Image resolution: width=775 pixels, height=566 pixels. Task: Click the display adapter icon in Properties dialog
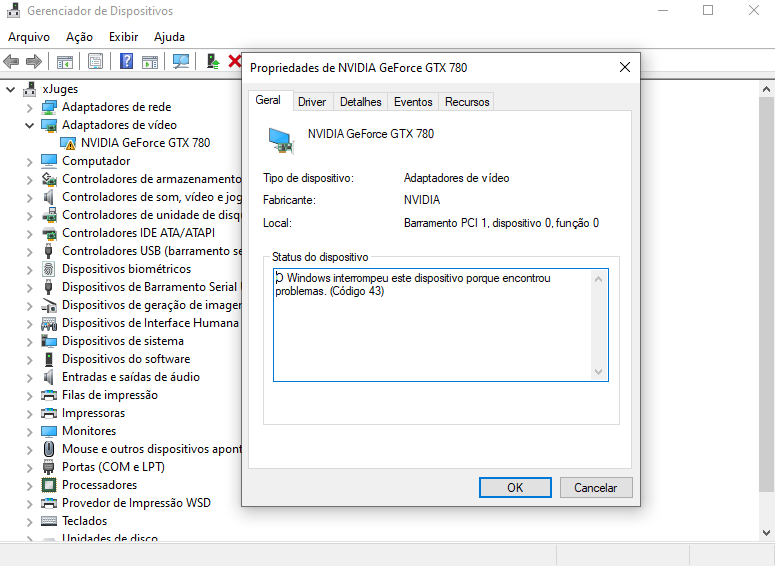pyautogui.click(x=281, y=140)
